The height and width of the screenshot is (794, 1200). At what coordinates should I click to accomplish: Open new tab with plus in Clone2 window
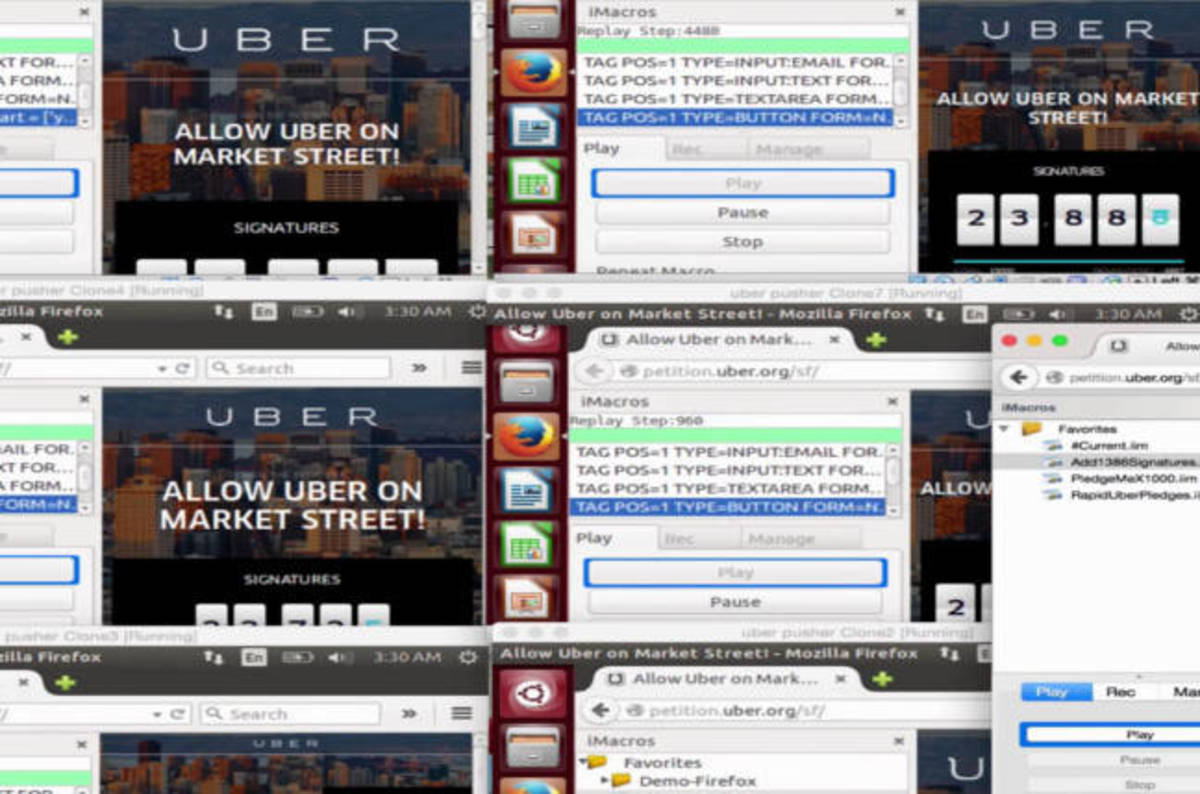point(882,679)
